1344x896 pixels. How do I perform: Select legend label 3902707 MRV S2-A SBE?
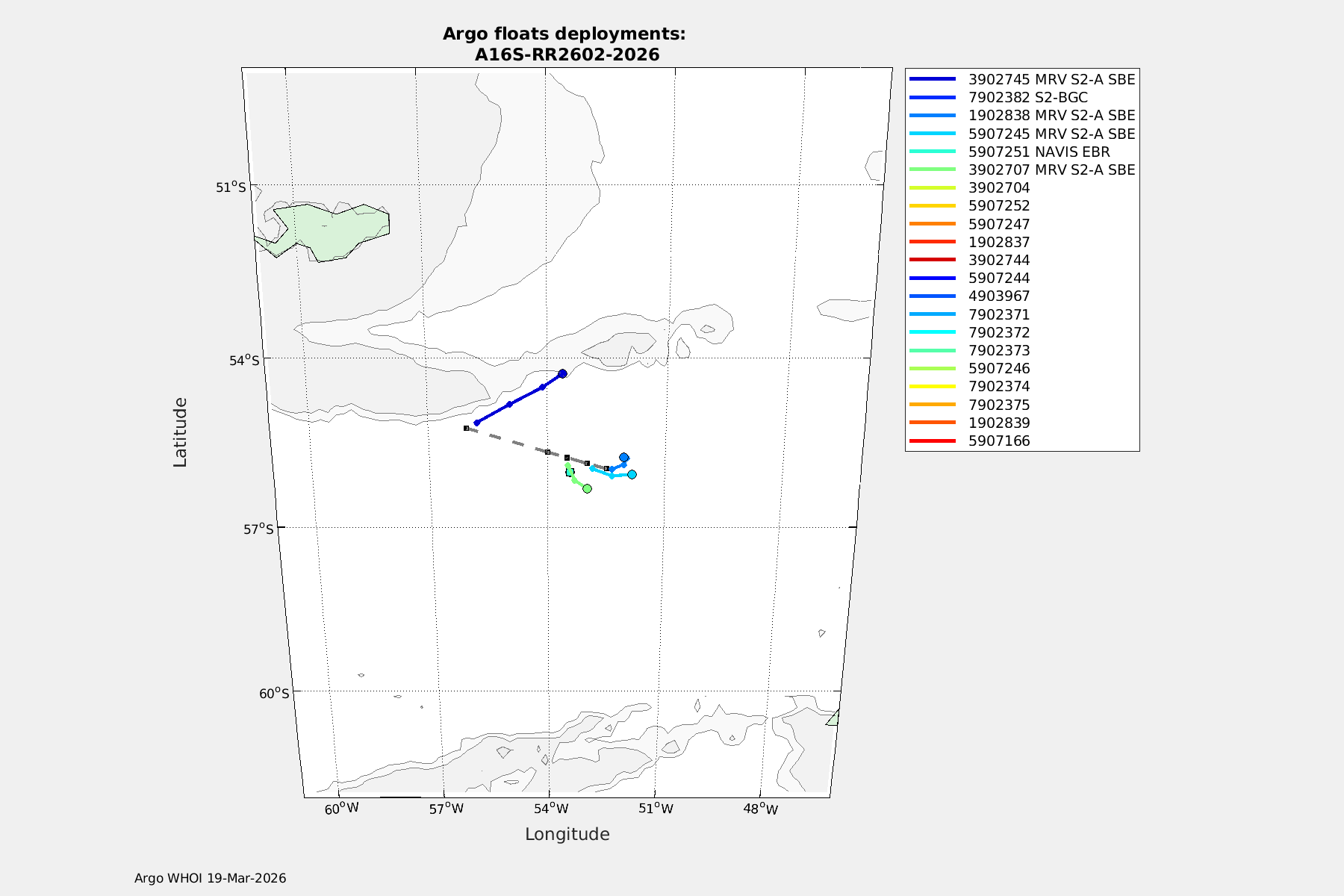pyautogui.click(x=1051, y=170)
